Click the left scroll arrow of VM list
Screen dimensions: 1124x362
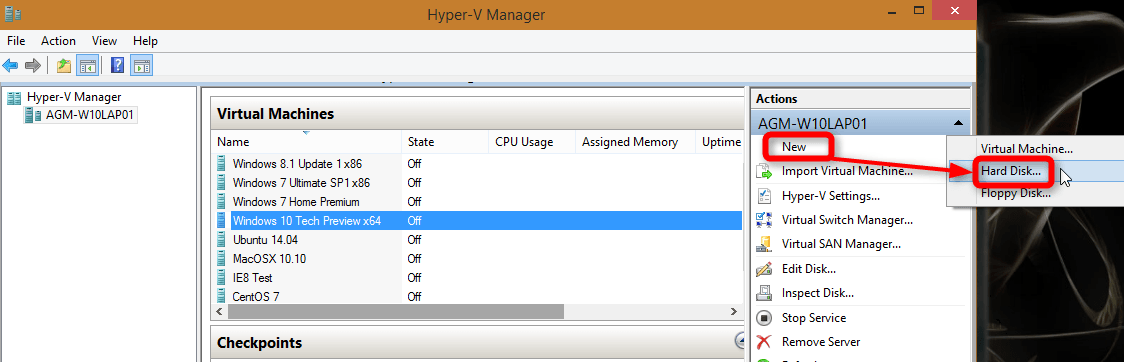[220, 312]
